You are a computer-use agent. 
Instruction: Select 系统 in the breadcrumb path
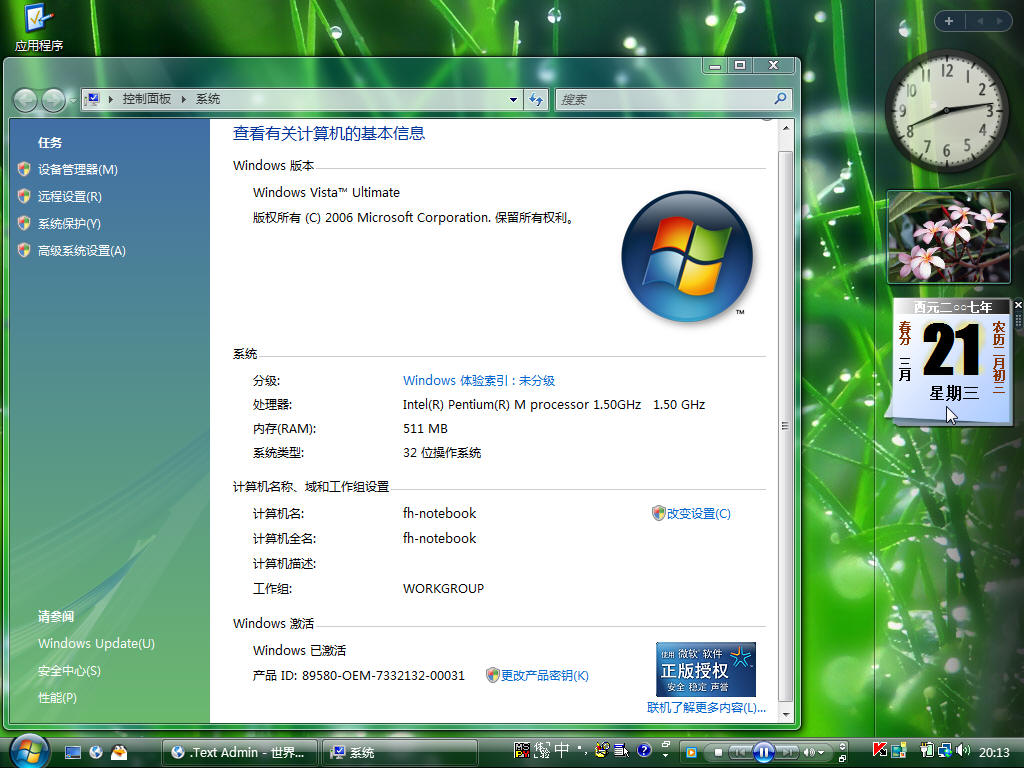pyautogui.click(x=208, y=99)
